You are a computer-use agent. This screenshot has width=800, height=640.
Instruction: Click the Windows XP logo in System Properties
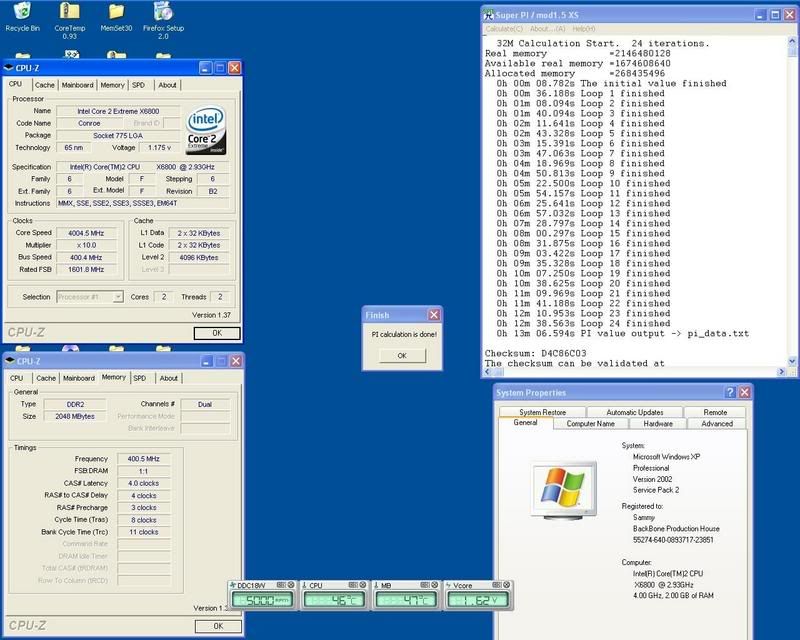coord(563,489)
